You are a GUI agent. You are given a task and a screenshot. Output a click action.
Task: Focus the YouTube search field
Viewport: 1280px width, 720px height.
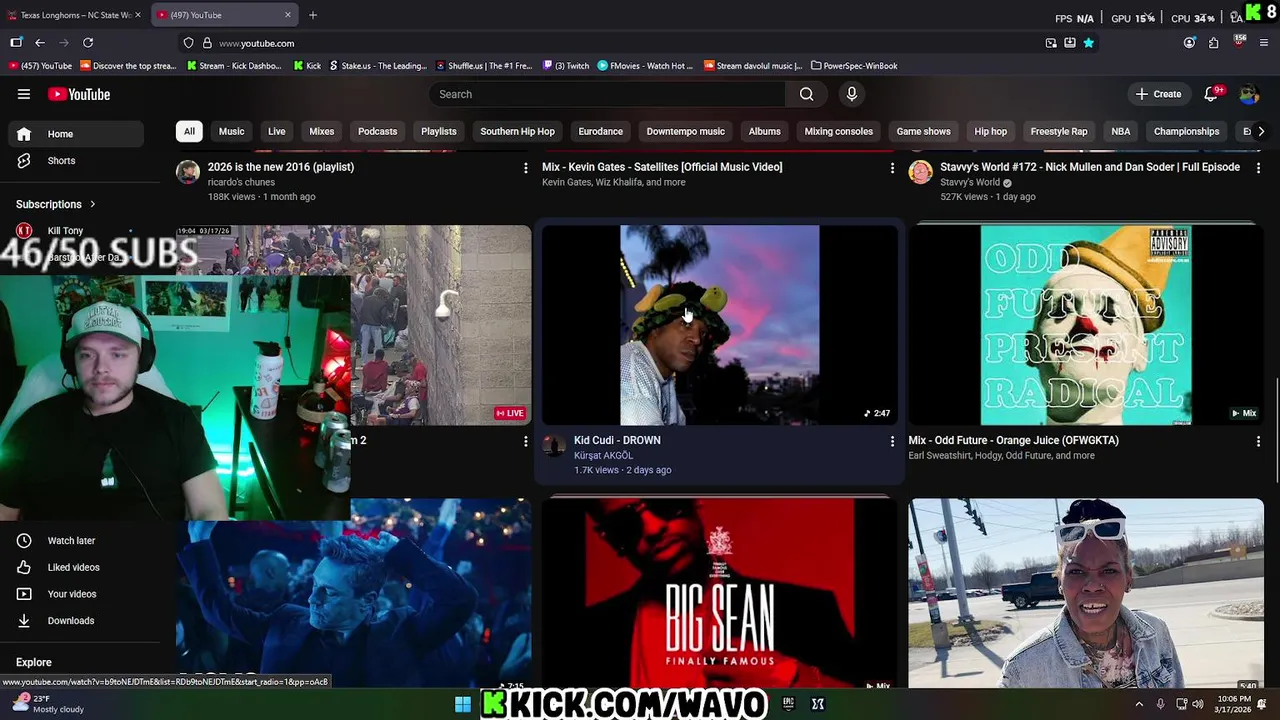coord(607,94)
